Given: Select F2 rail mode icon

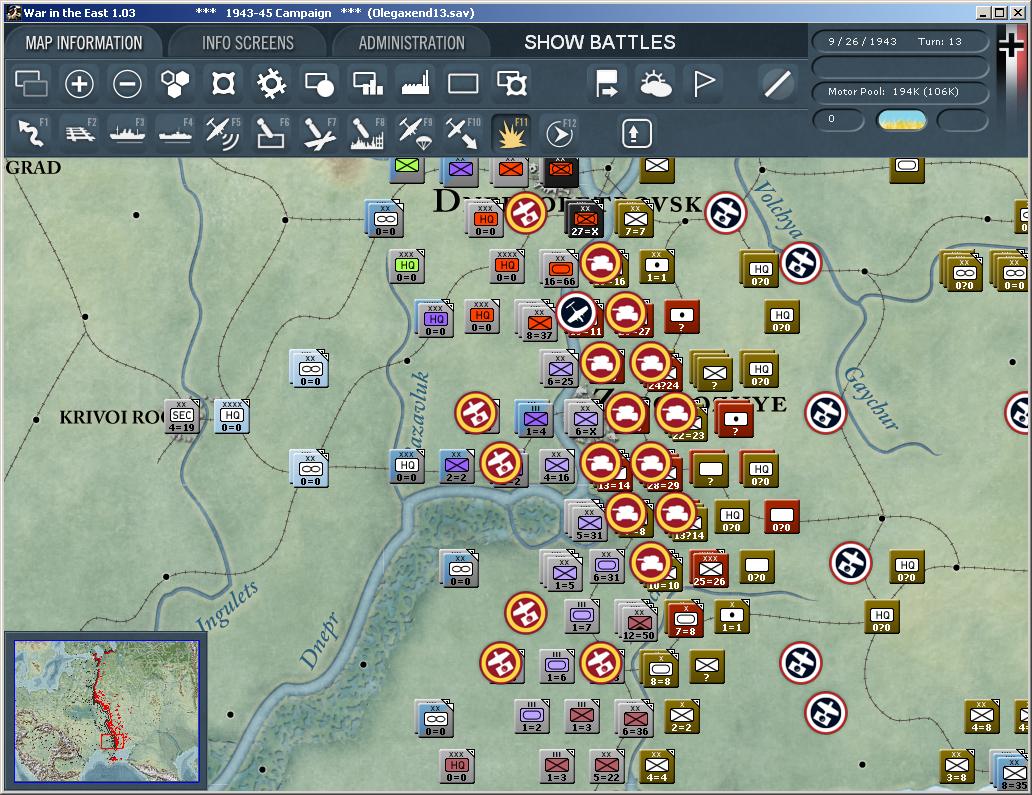Looking at the screenshot, I should coord(80,132).
